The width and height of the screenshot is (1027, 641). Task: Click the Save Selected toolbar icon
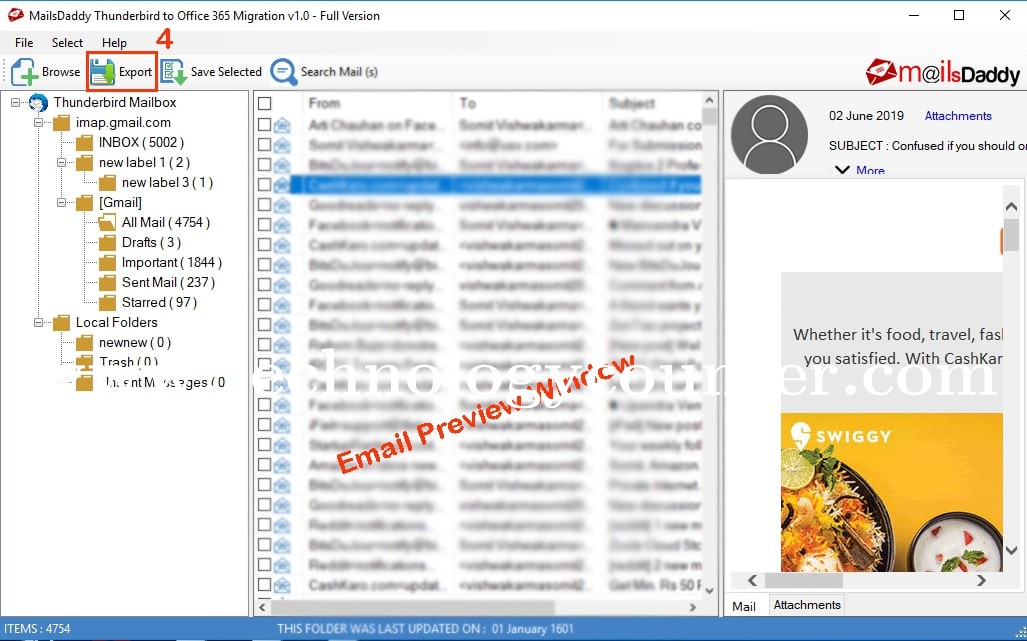tap(174, 72)
